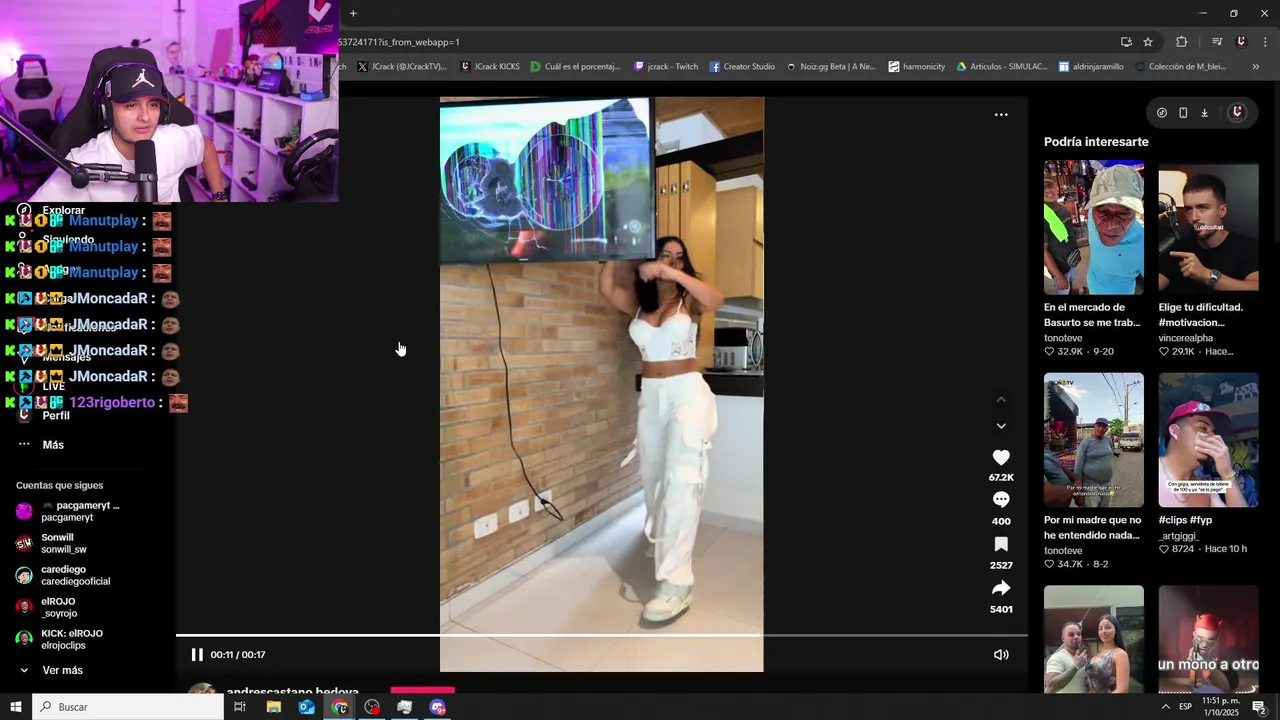
Task: Bookmark this page with the star icon
Action: click(1148, 42)
